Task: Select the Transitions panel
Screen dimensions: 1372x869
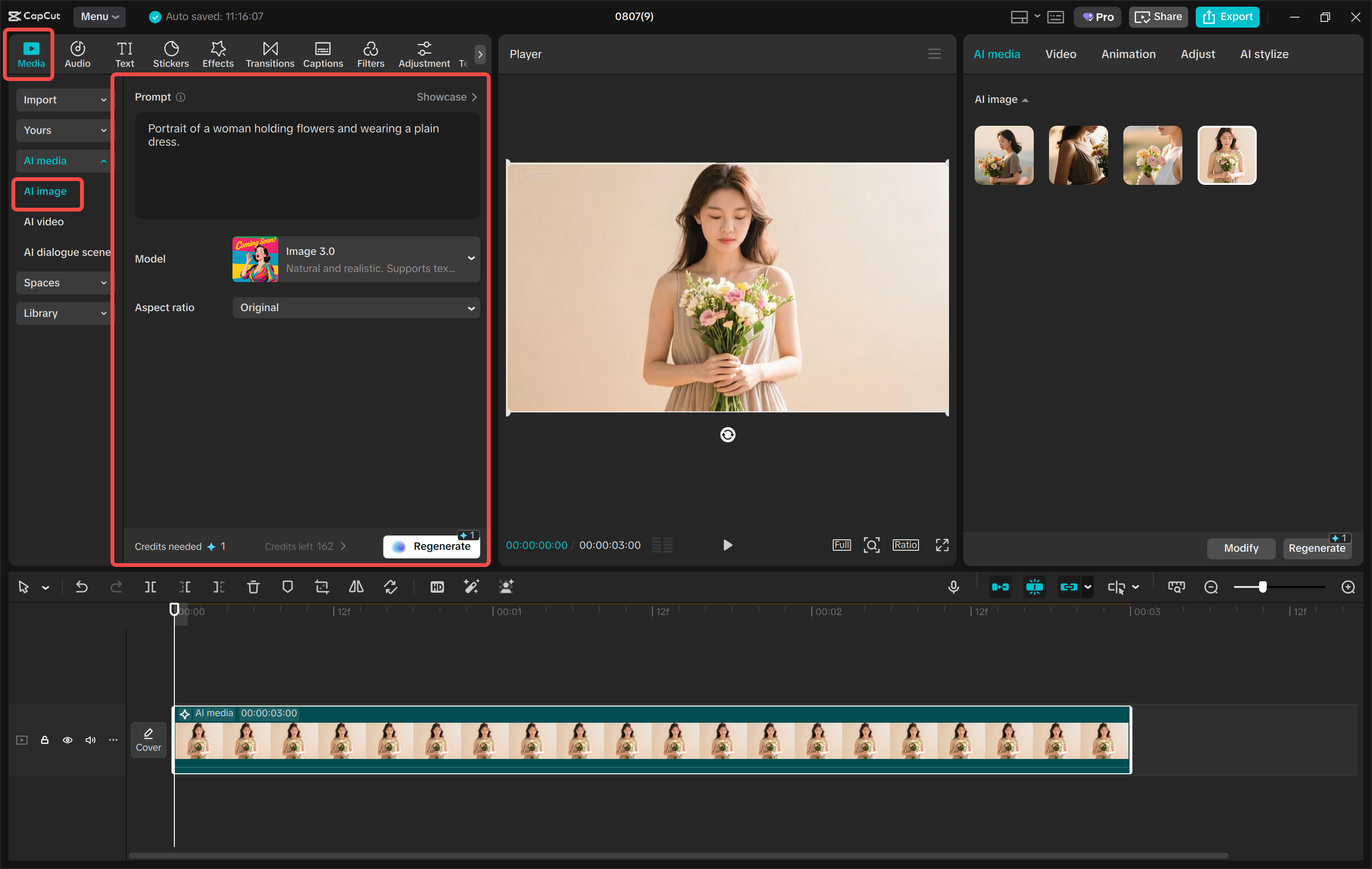Action: coord(270,54)
